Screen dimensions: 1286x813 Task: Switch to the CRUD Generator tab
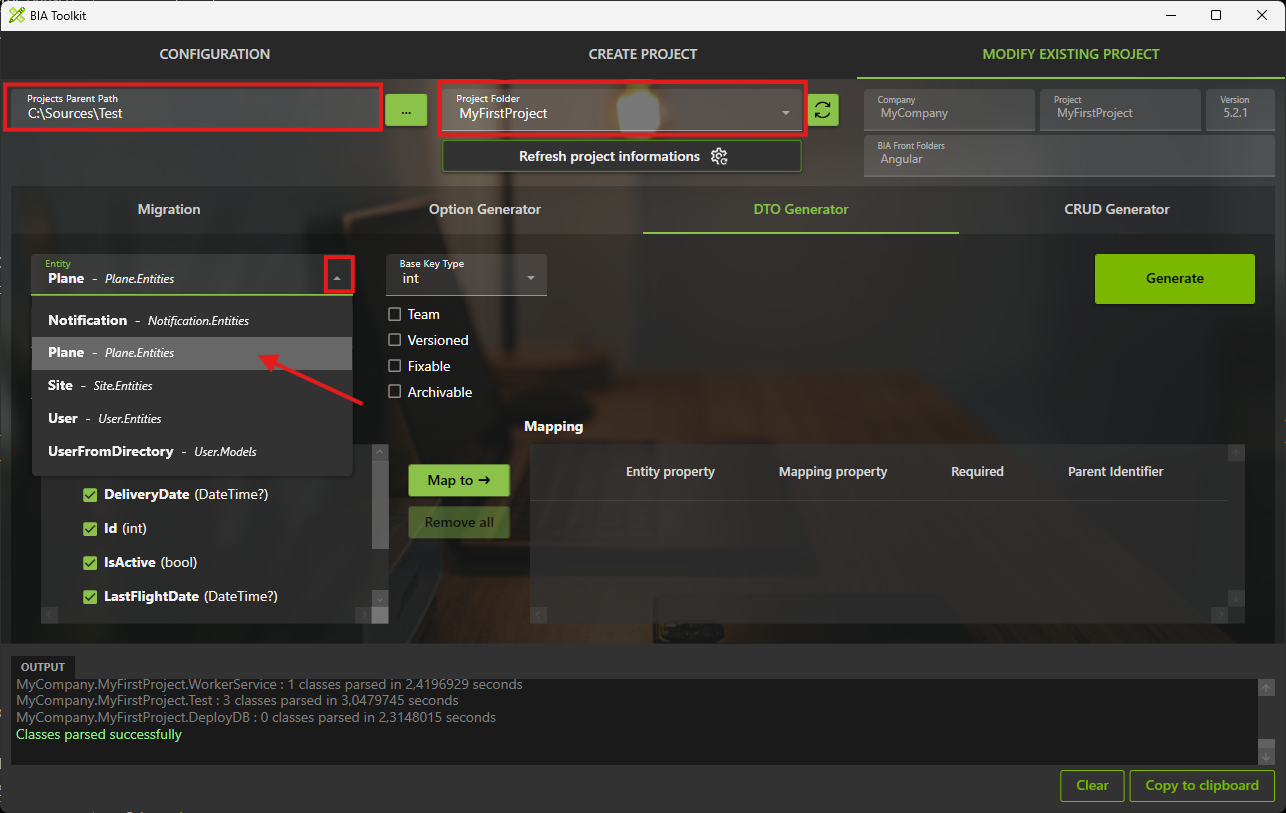pos(1116,209)
